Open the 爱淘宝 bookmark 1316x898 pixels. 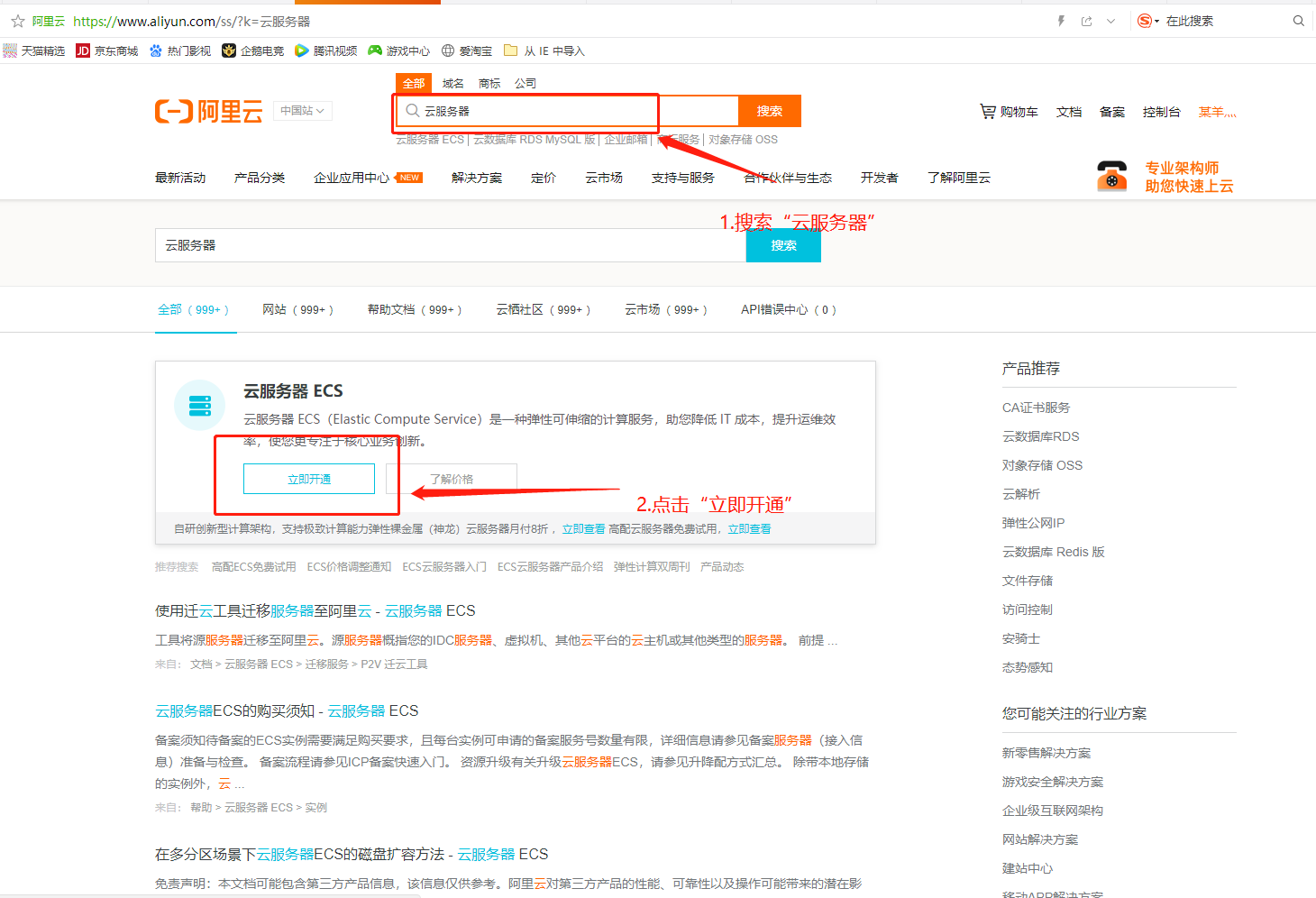[467, 50]
